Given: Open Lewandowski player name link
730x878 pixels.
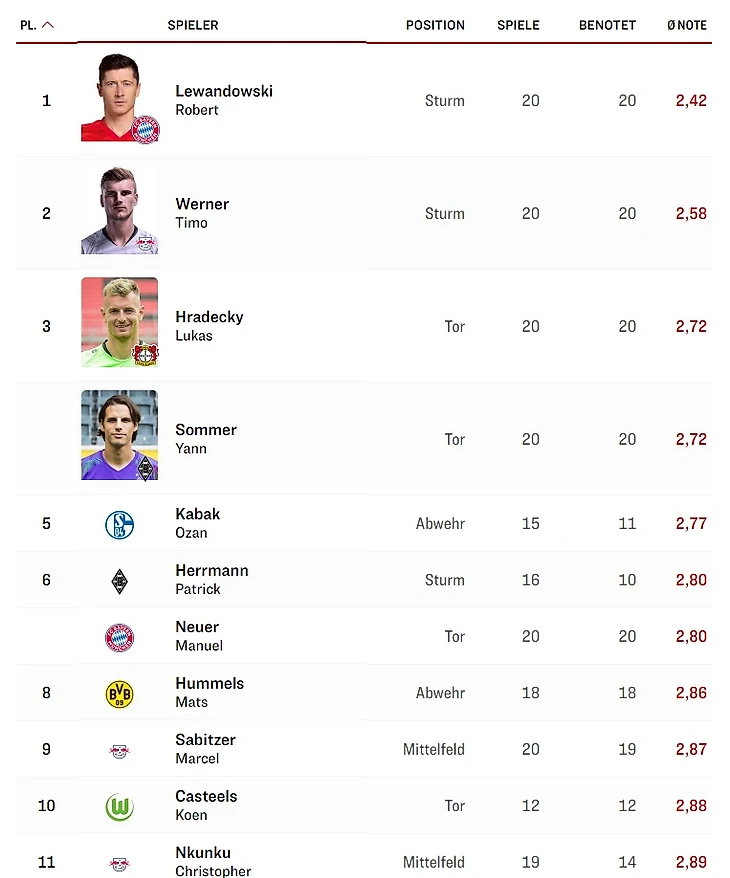Looking at the screenshot, I should point(224,91).
